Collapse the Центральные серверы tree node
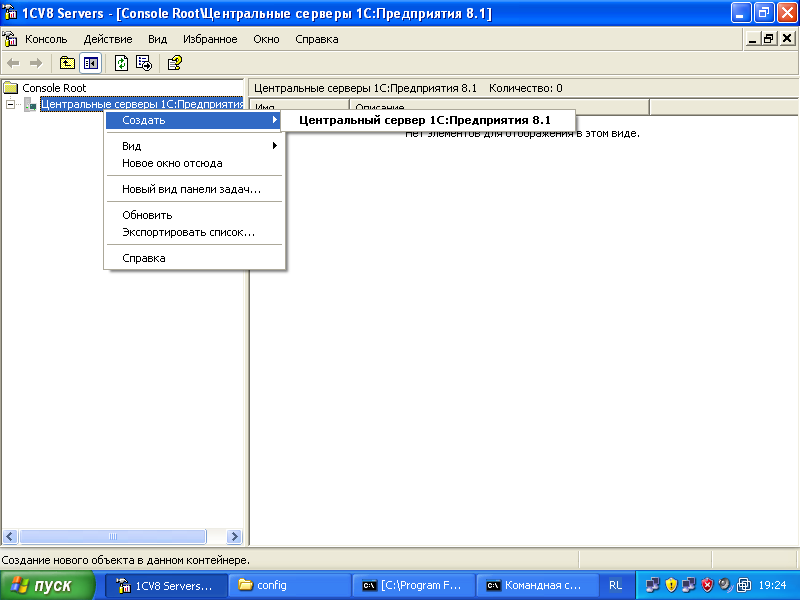Viewport: 800px width, 600px height. point(10,105)
